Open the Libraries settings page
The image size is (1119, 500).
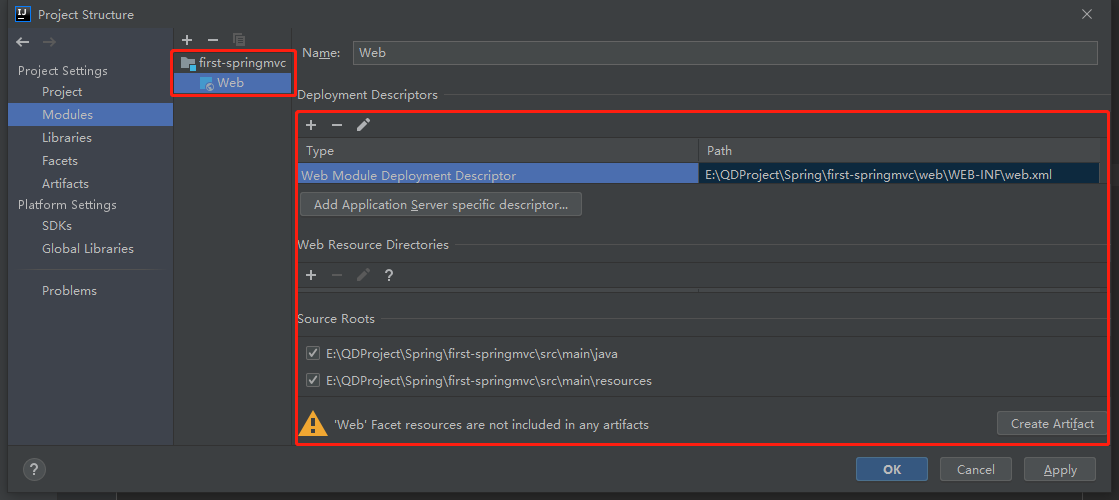click(x=67, y=138)
